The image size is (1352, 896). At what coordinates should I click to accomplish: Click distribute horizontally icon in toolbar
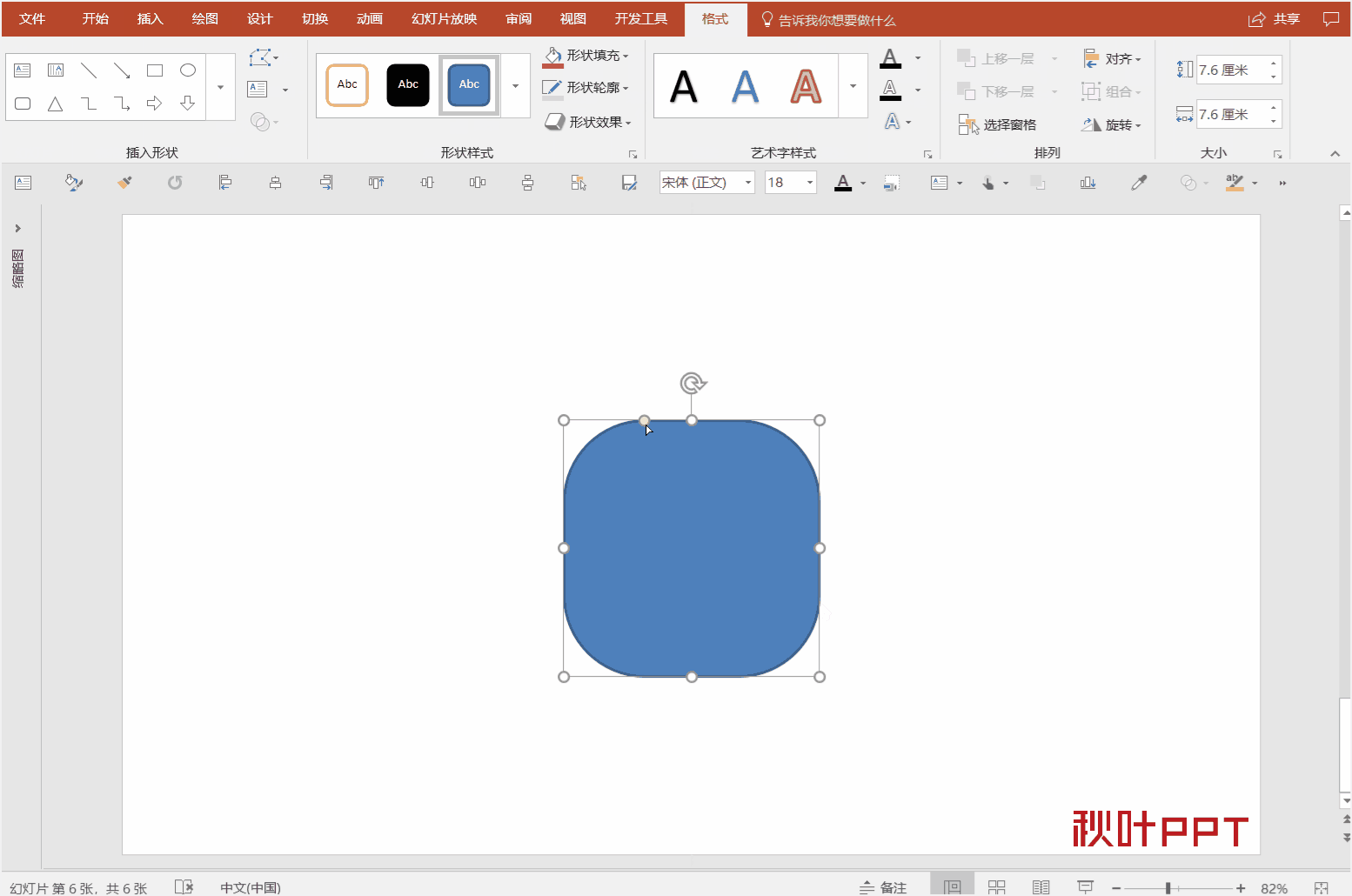478,183
